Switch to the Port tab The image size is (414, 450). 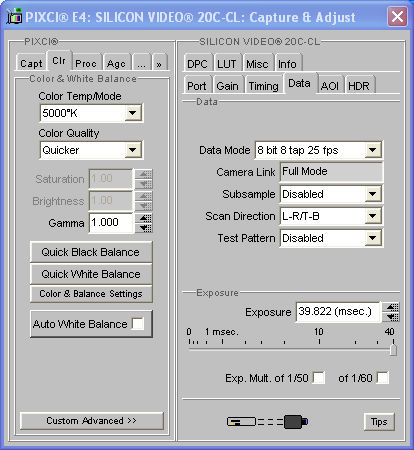[197, 86]
